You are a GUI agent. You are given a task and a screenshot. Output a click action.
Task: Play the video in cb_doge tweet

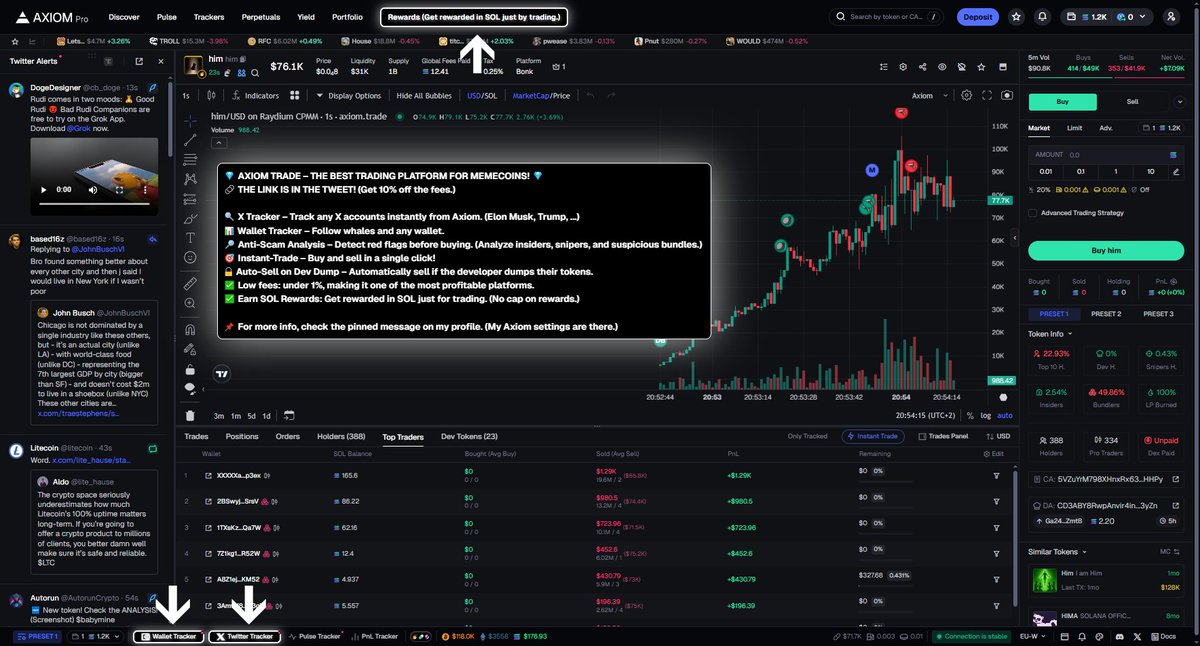click(44, 189)
